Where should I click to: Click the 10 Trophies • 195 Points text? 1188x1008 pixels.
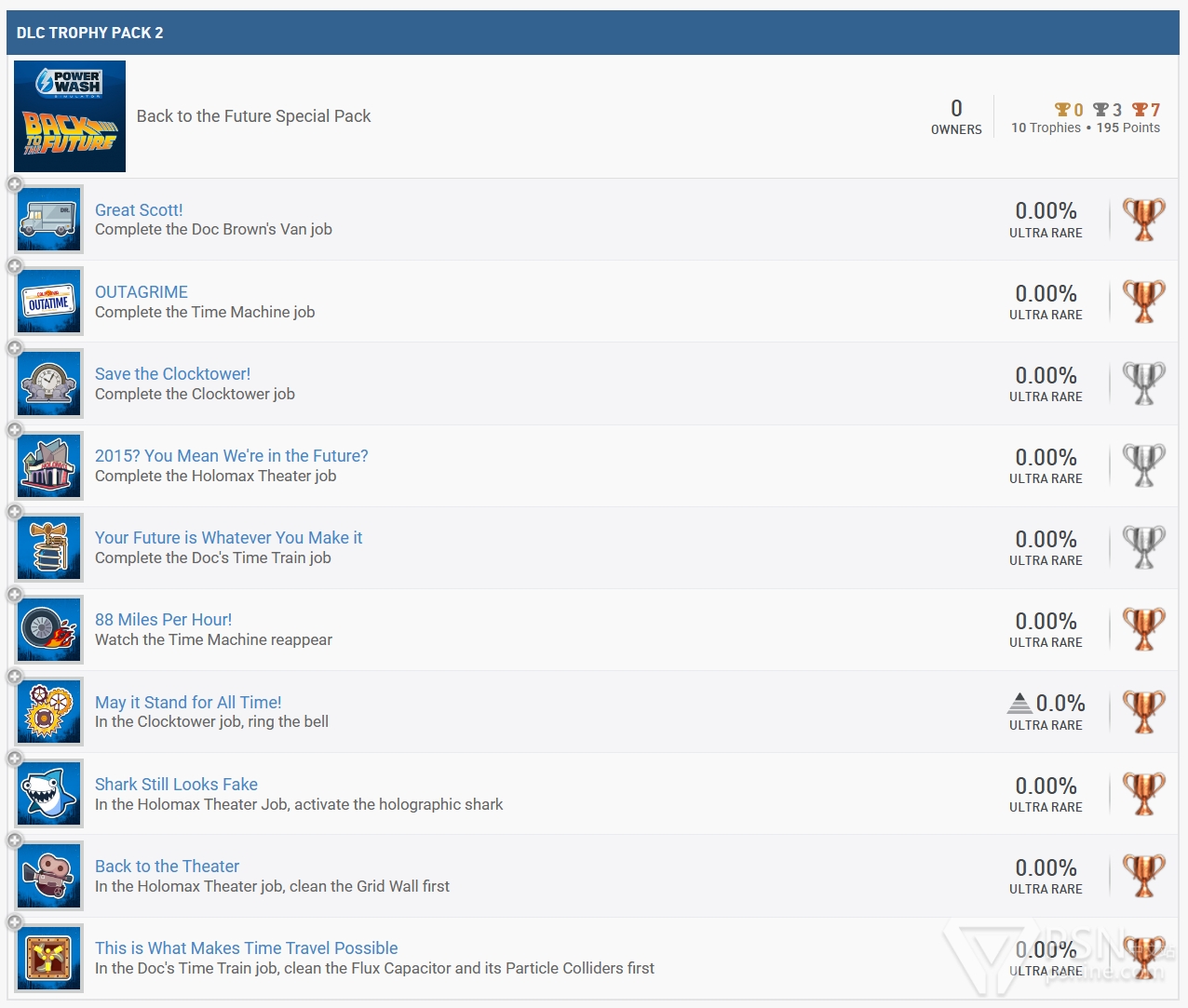coord(1086,128)
